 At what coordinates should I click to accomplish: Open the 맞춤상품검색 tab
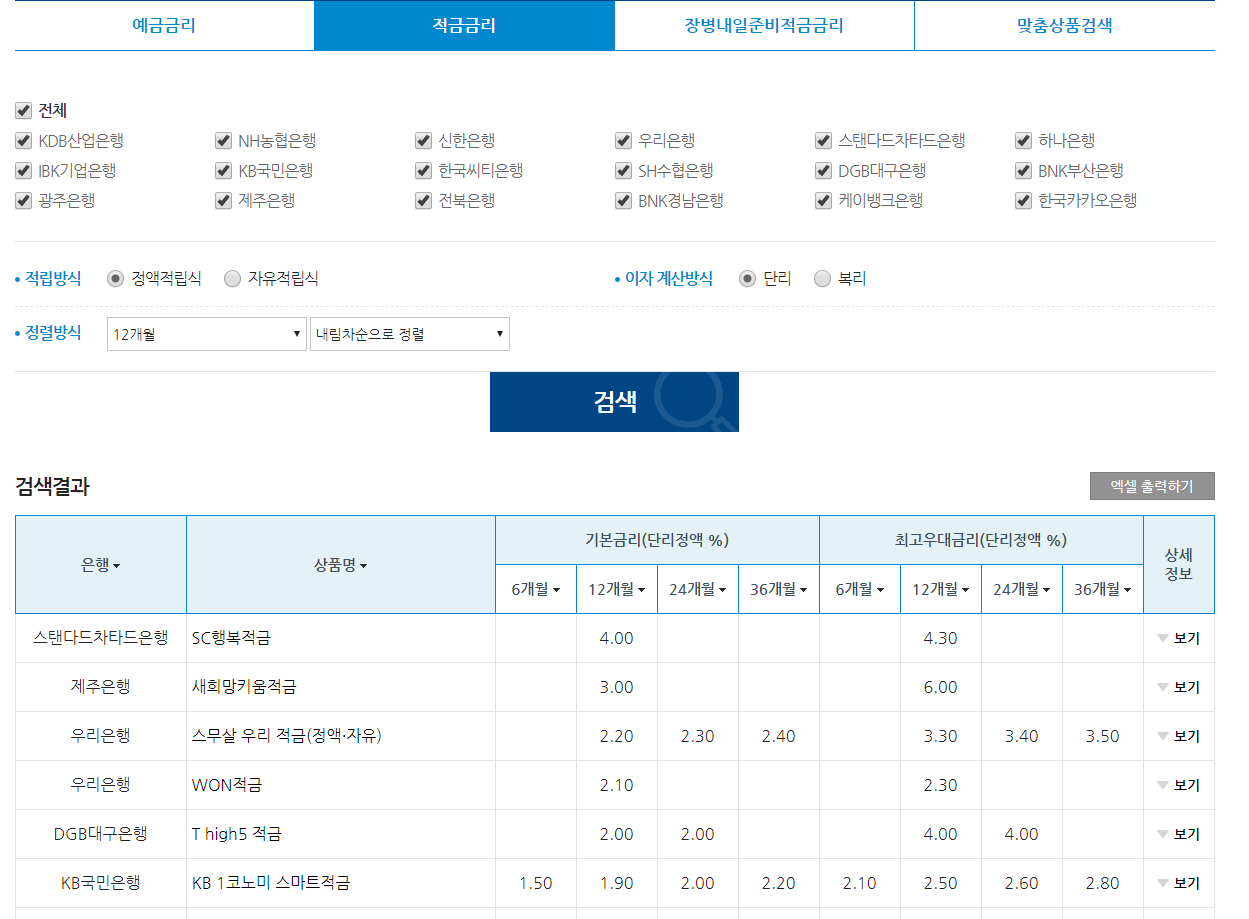pos(1064,25)
